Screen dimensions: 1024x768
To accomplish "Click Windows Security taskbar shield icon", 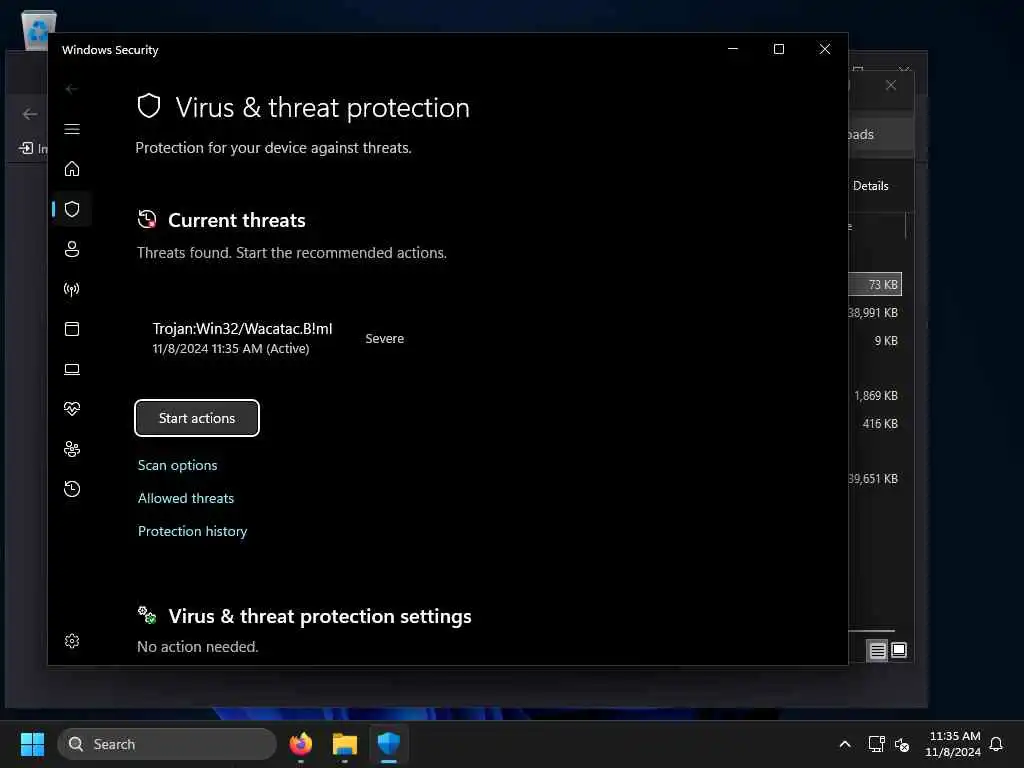I will click(389, 744).
